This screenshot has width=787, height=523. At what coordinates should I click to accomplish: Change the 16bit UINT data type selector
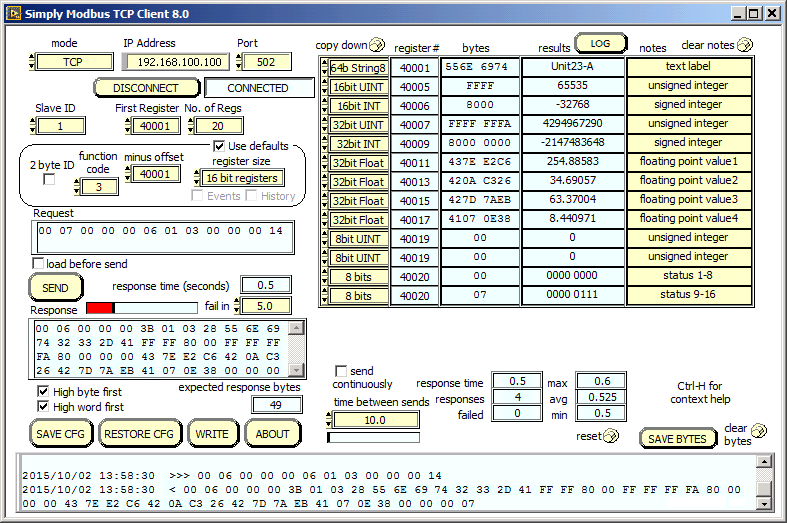click(x=358, y=87)
